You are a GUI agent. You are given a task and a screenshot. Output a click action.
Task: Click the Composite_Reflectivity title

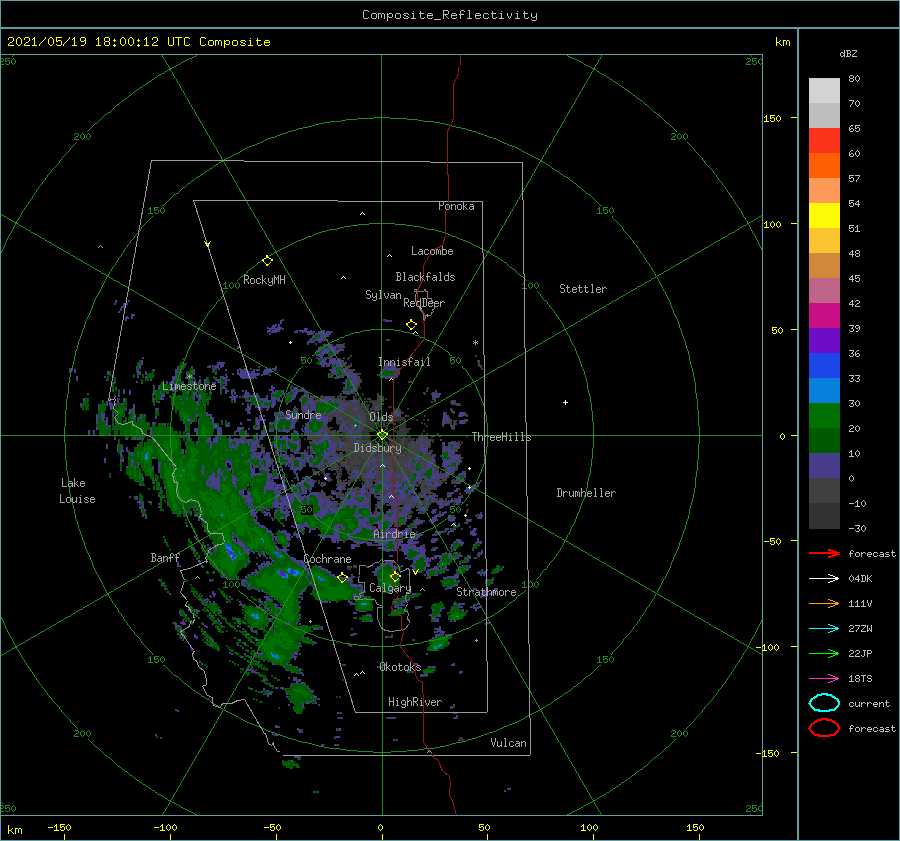click(x=449, y=15)
